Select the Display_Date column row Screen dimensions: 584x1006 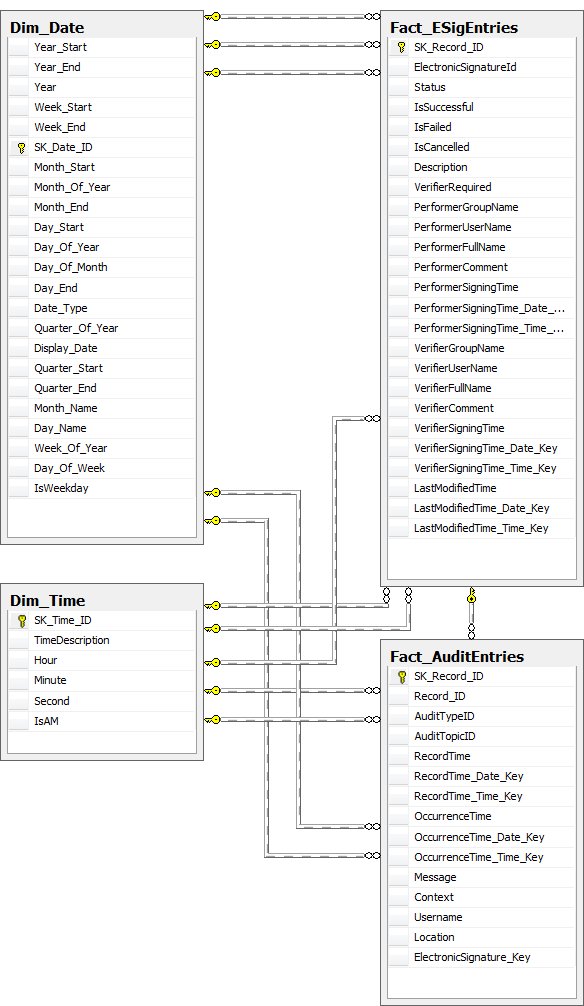101,348
